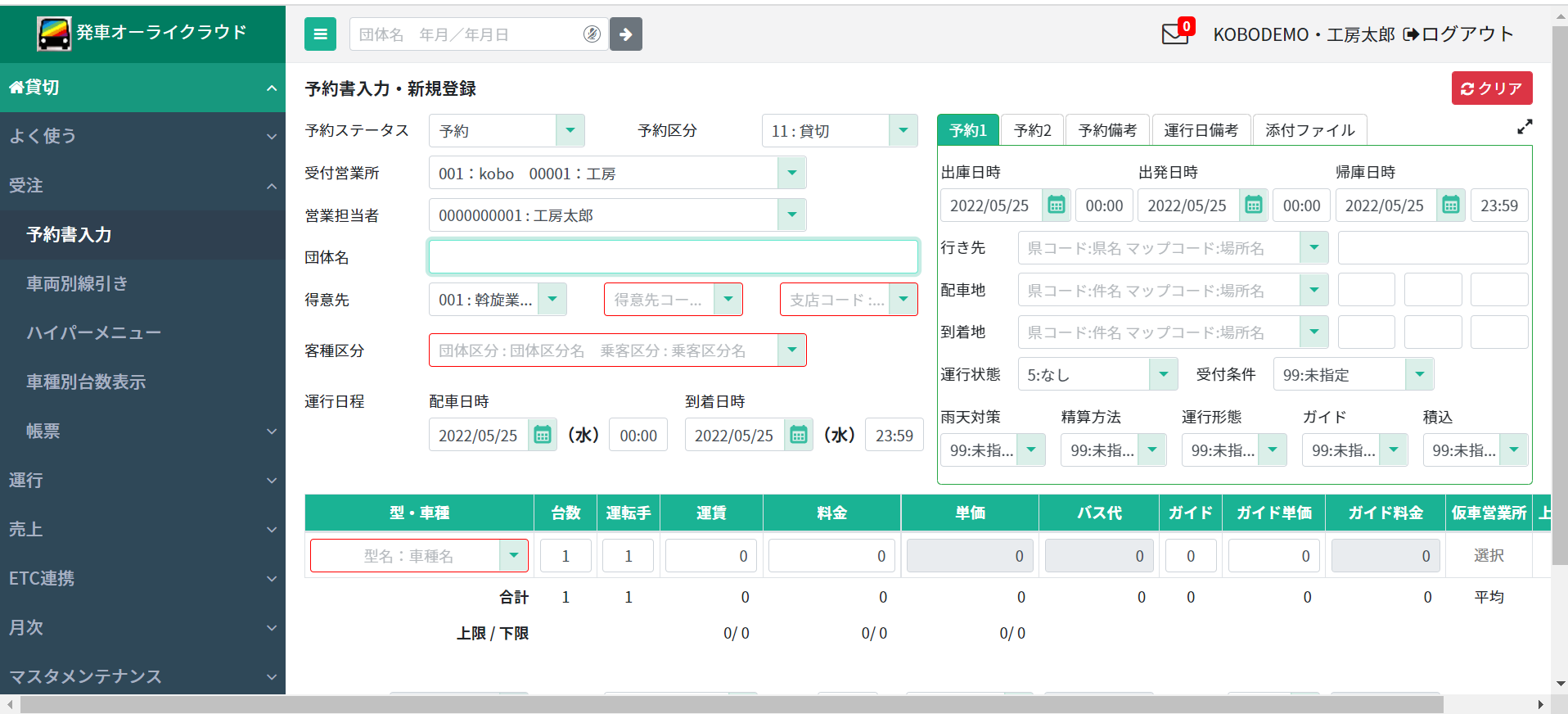This screenshot has height=714, width=1568.
Task: Open calendar for 出庫日時 date
Action: tap(1056, 206)
